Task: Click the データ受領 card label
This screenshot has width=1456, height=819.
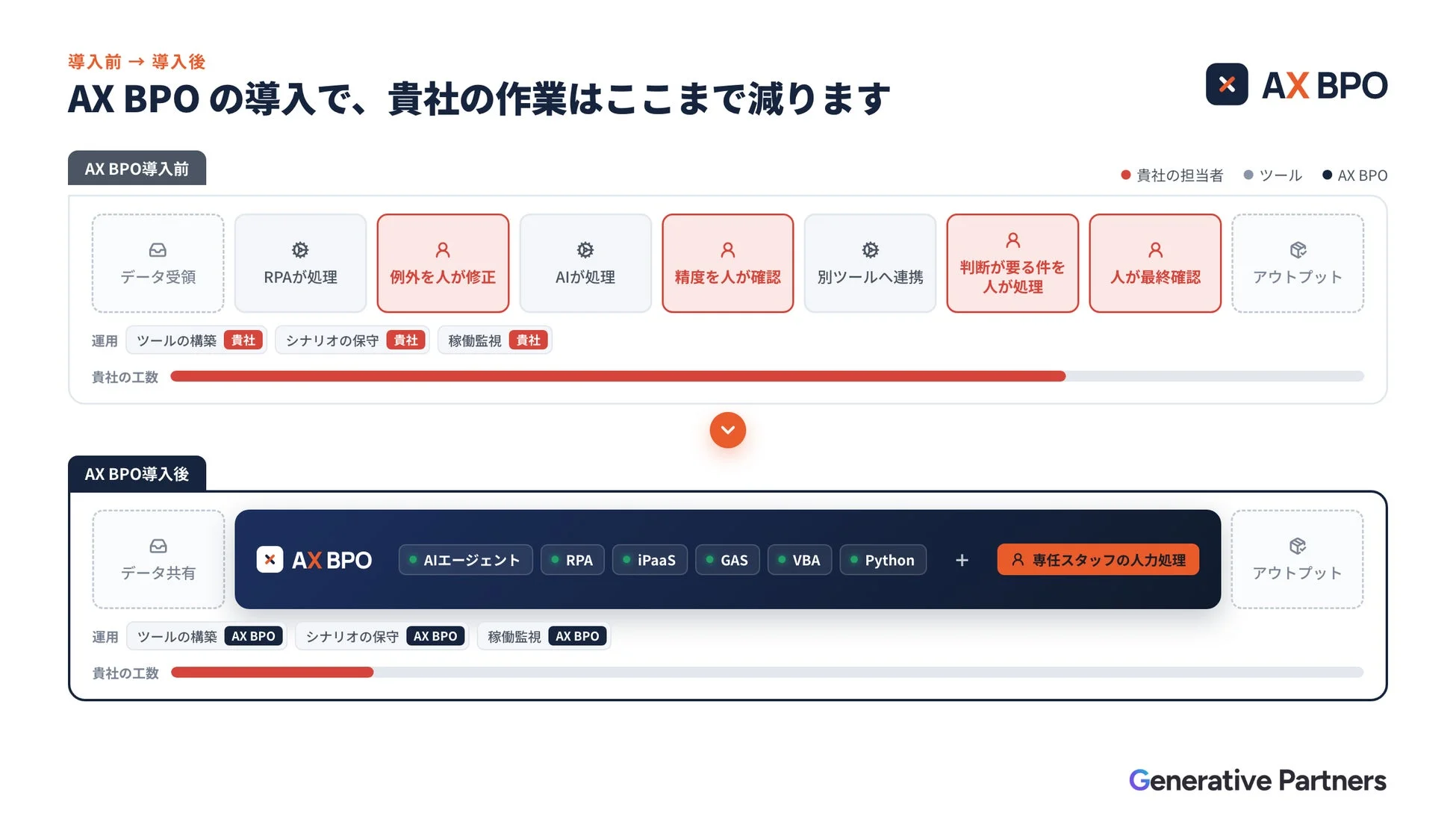Action: coord(158,277)
